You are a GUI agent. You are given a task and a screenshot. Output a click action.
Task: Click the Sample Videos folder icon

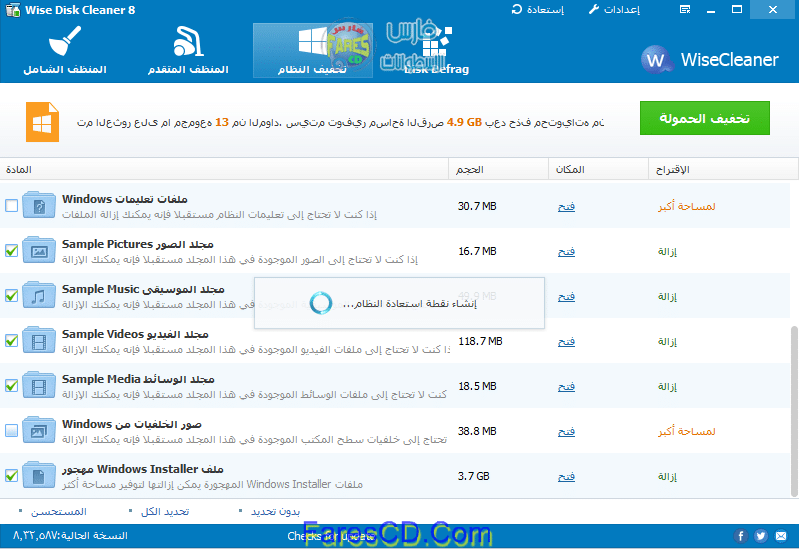coord(39,340)
